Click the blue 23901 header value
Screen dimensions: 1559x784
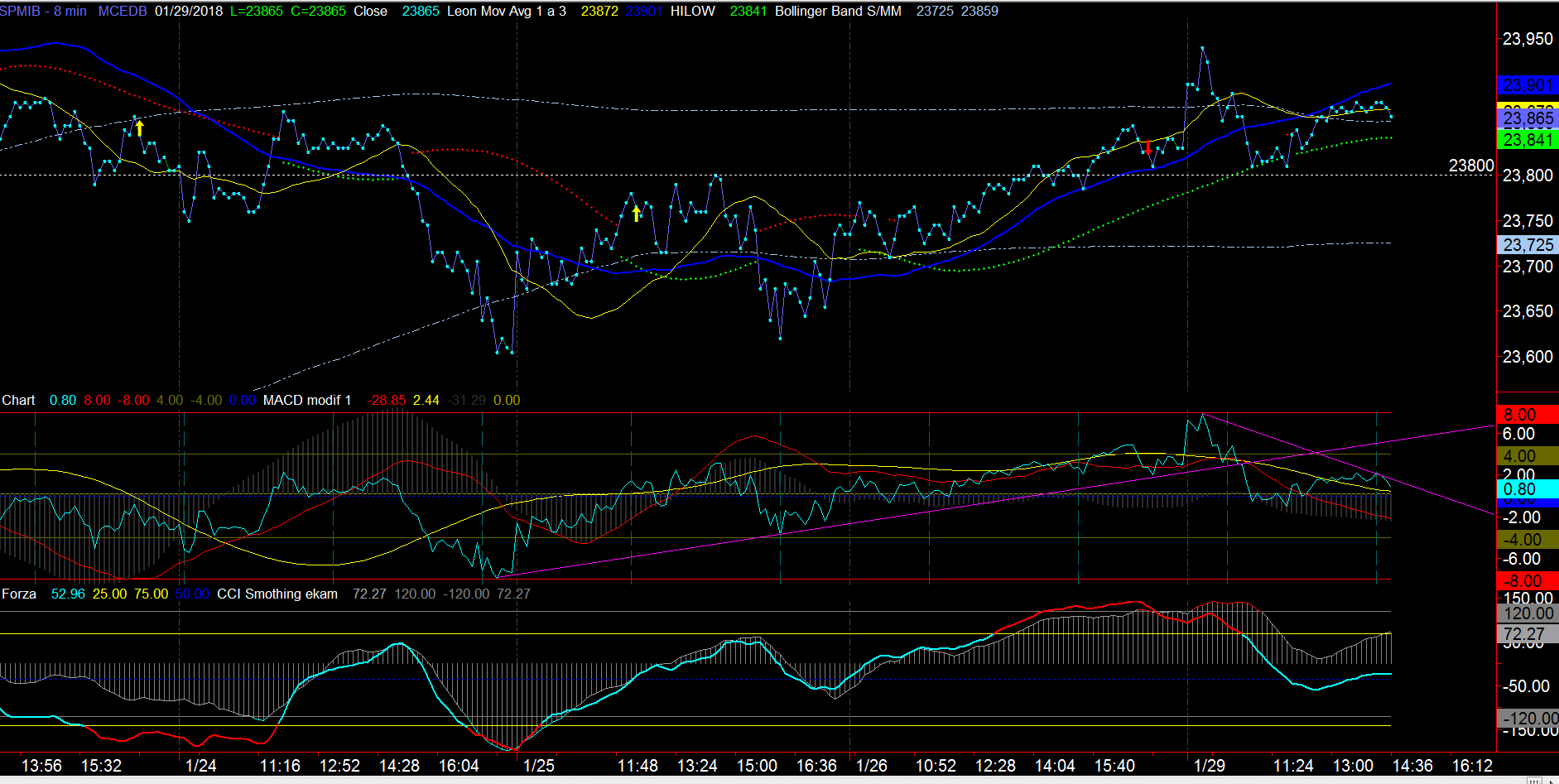(644, 12)
